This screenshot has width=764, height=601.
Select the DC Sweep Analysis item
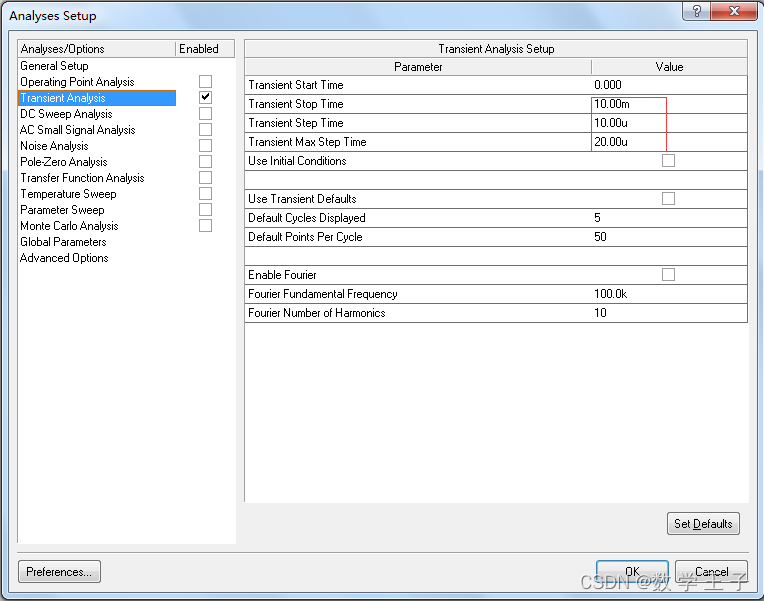tap(66, 114)
